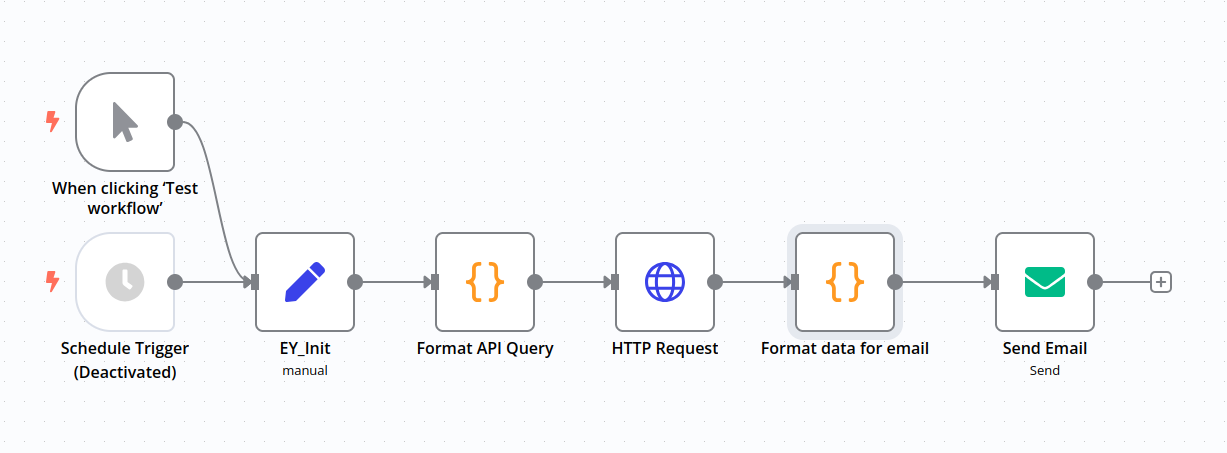The image size is (1227, 453).
Task: Click the 'Schedule Trigger (Deactivated)' label
Action: [125, 360]
